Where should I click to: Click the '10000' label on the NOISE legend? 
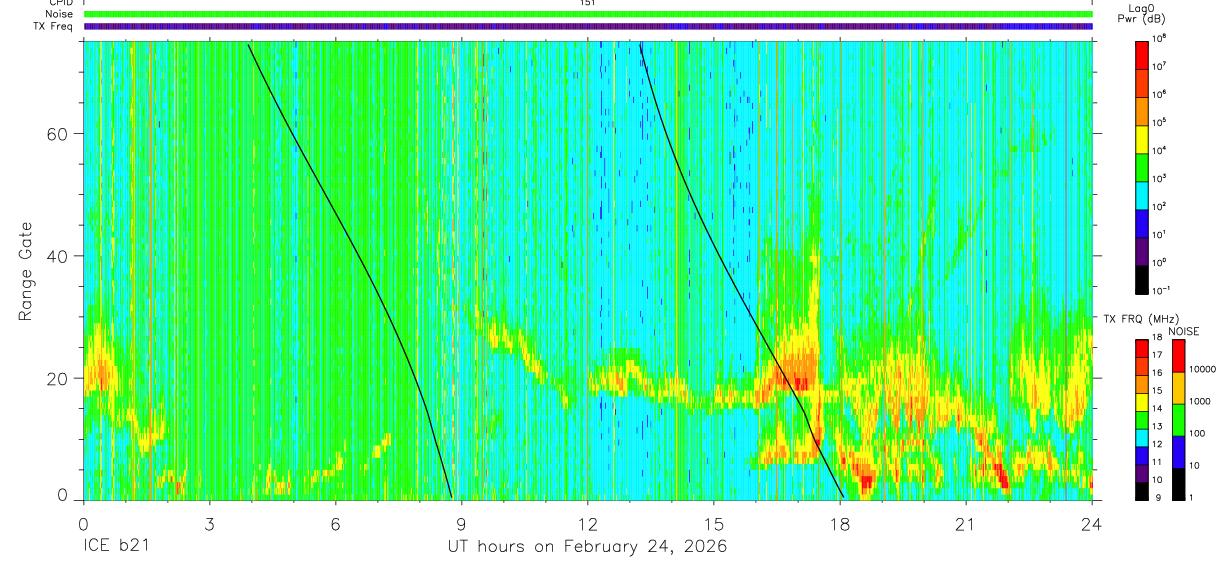point(1204,369)
